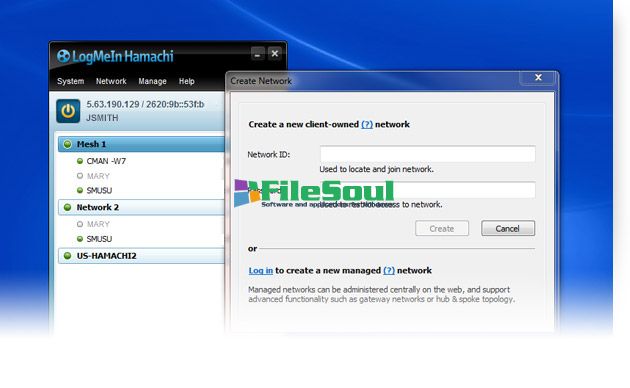This screenshot has height=388, width=630.
Task: Open client-owned network help (?) link
Action: click(x=367, y=125)
